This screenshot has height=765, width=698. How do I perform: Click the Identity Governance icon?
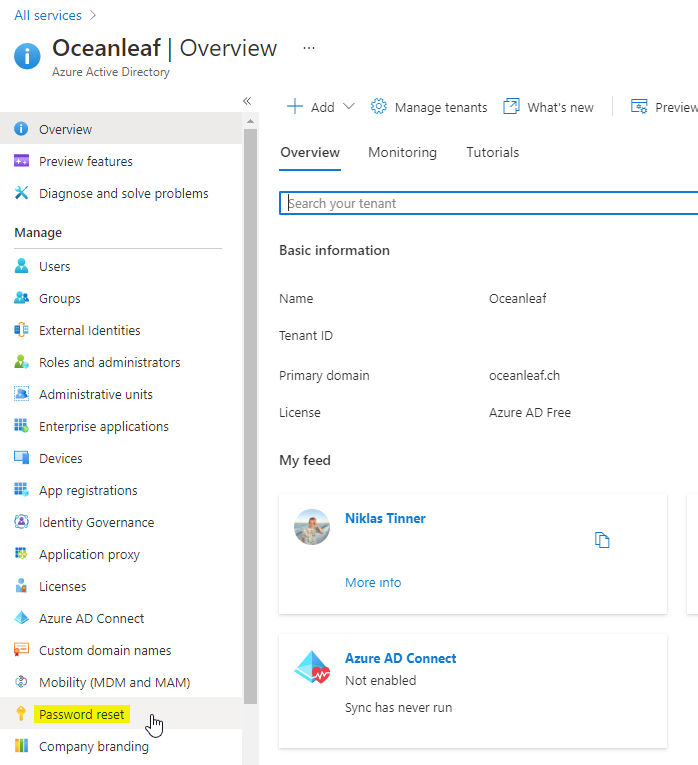(x=21, y=522)
